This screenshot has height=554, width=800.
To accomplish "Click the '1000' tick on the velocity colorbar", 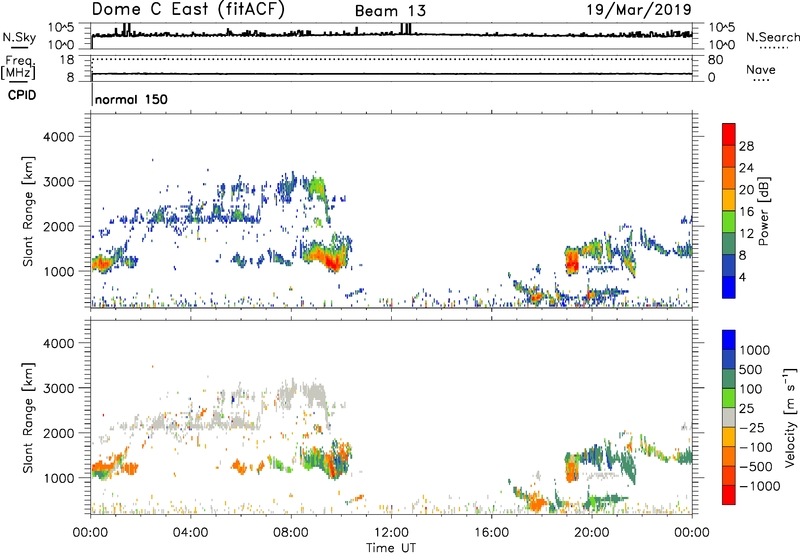I will point(755,350).
